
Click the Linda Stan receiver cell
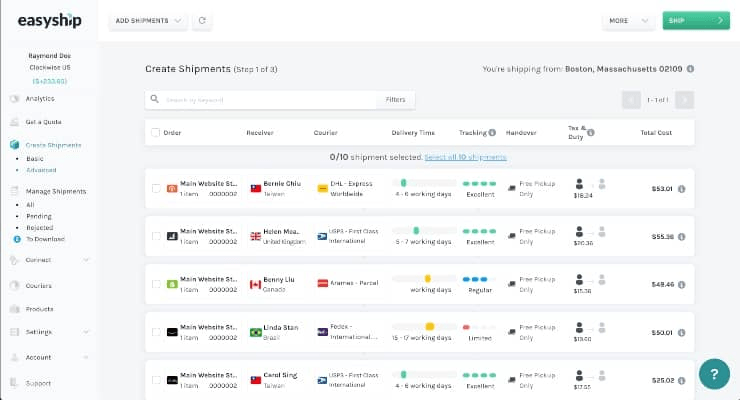tap(278, 332)
